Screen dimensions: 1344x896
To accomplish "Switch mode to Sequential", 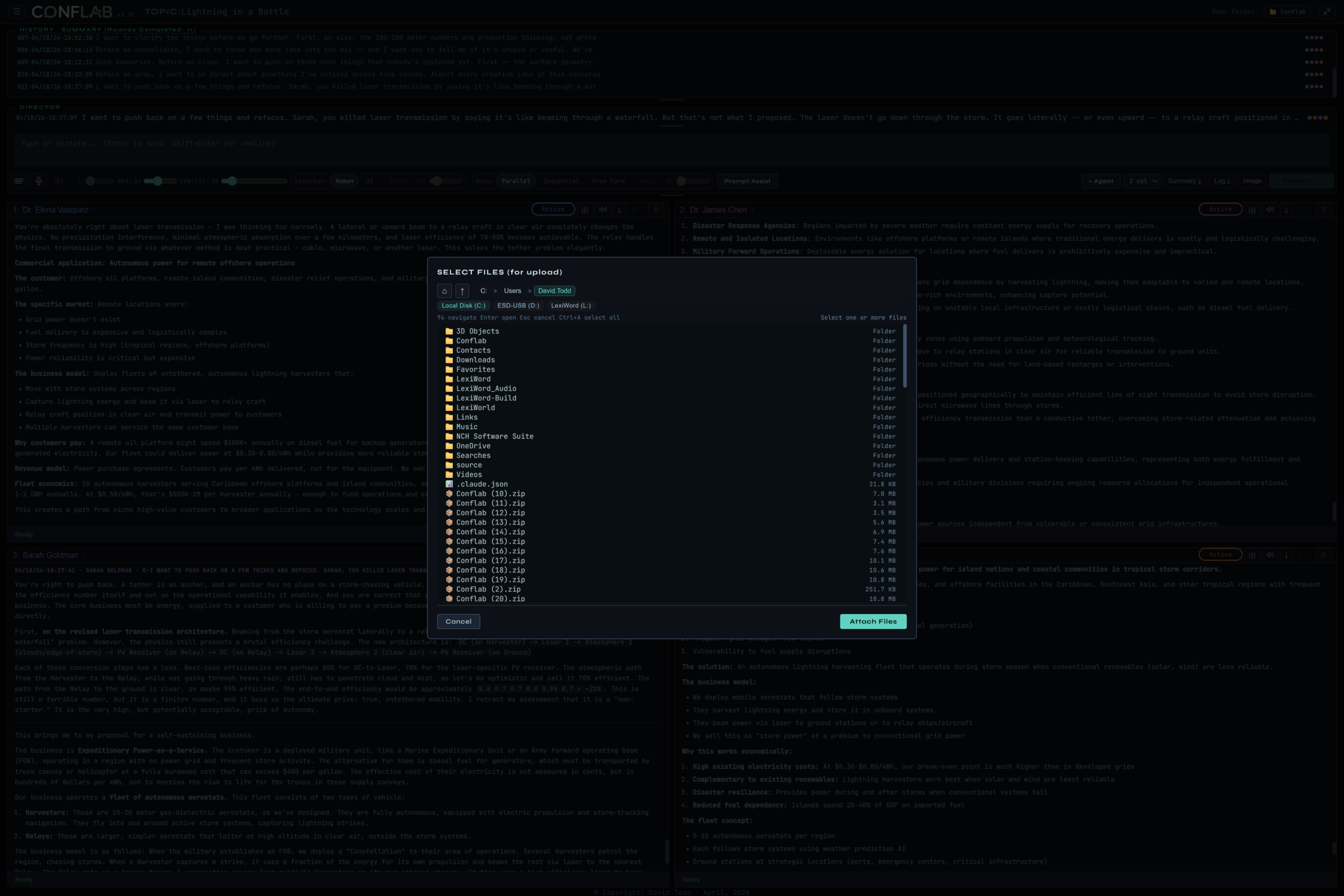I will click(x=561, y=181).
